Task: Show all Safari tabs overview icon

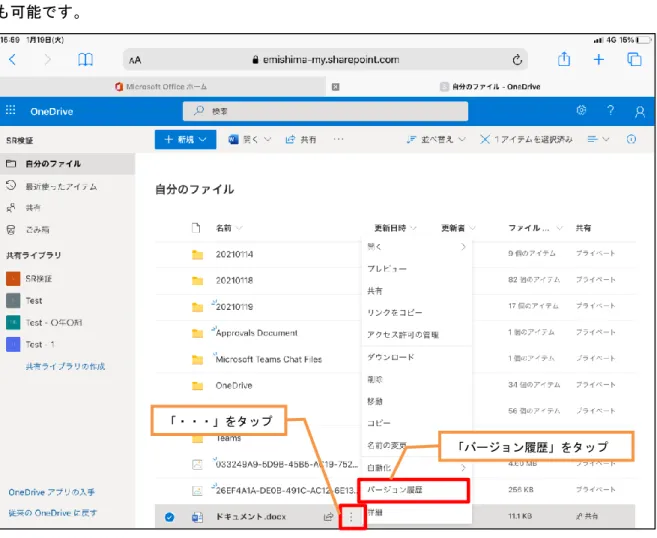Action: (634, 59)
